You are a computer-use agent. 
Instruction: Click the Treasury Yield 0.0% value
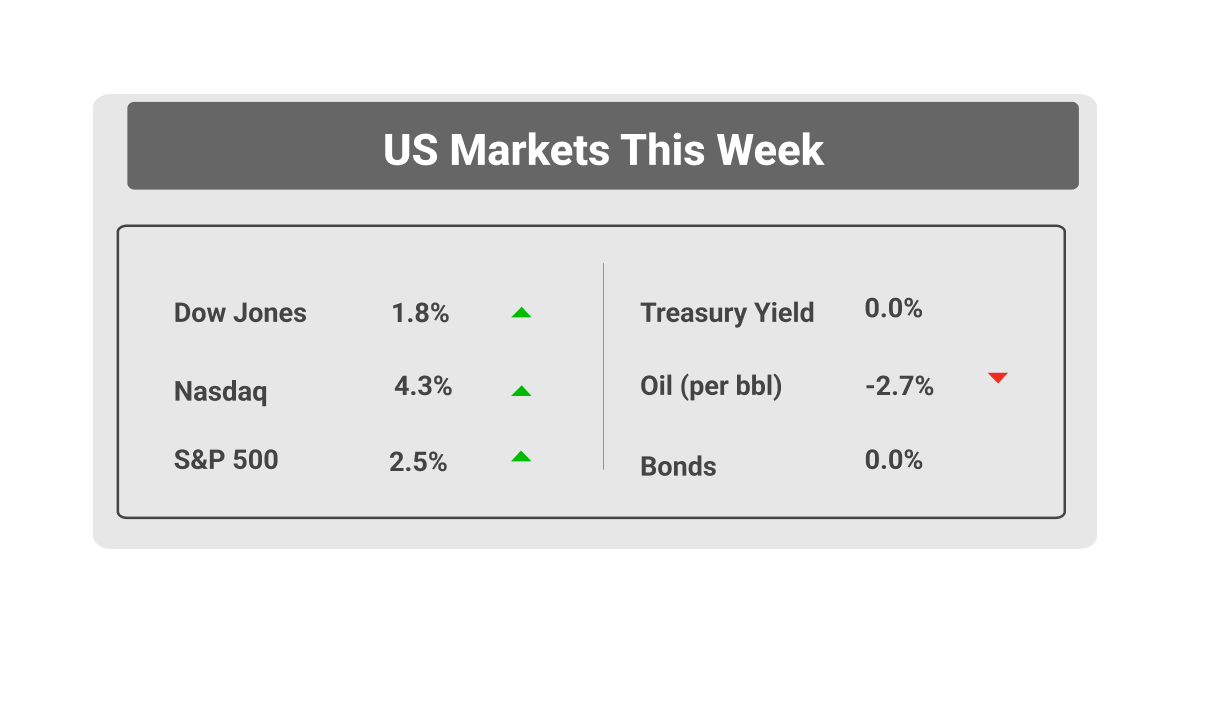[x=893, y=308]
